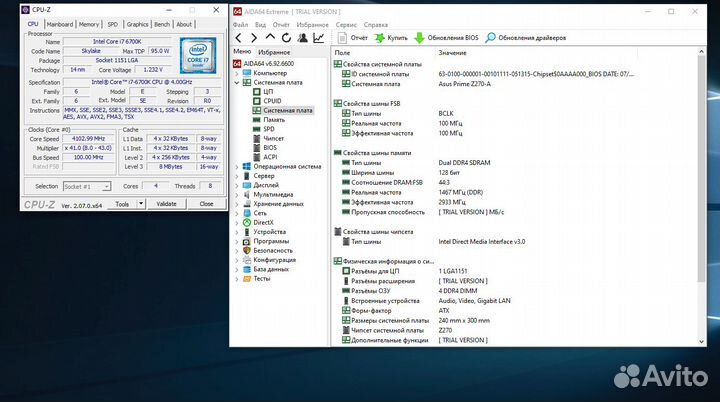Expand the Устройства tree node
This screenshot has width=720, height=402.
click(x=237, y=232)
